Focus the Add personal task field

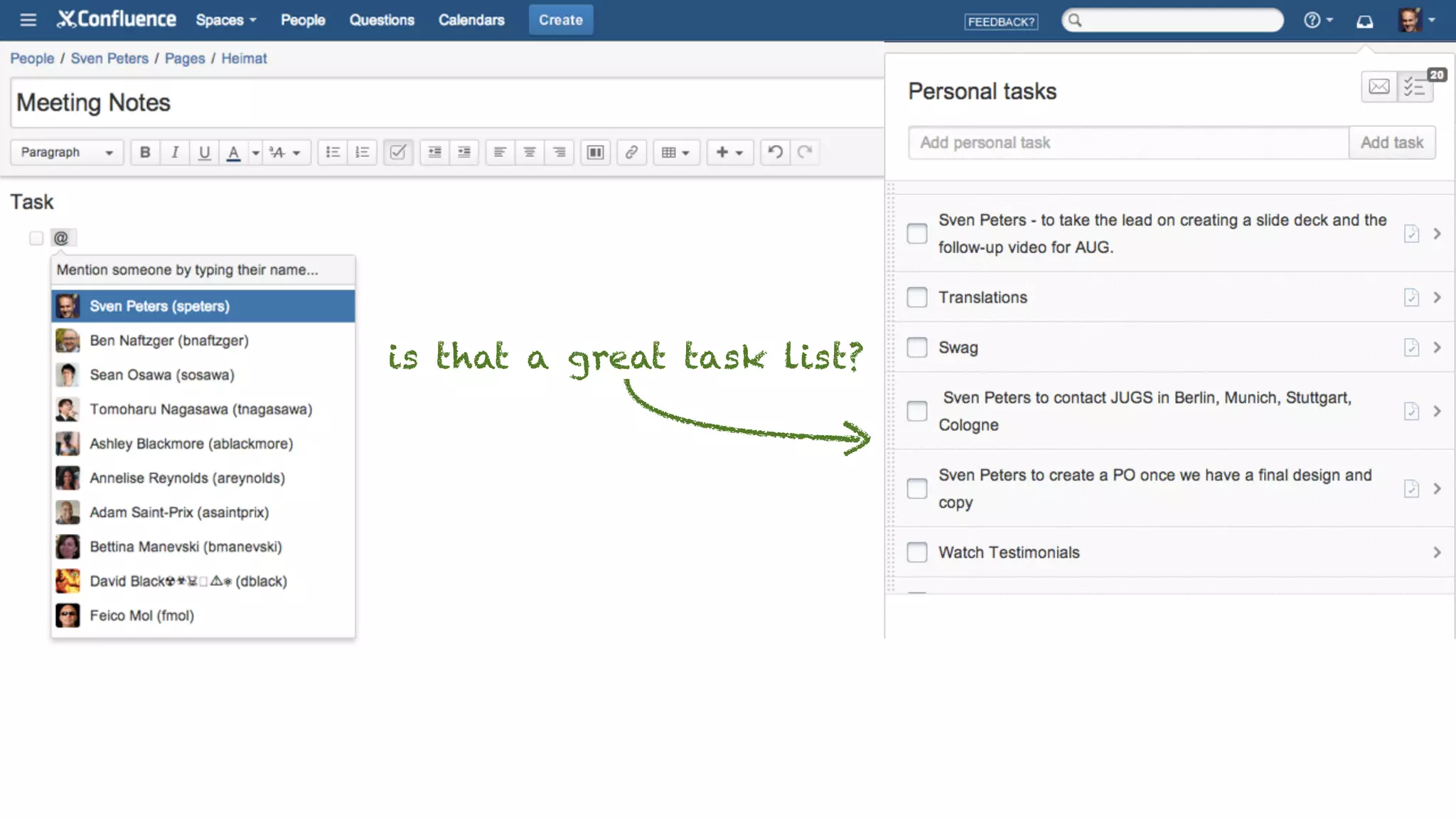1128,142
